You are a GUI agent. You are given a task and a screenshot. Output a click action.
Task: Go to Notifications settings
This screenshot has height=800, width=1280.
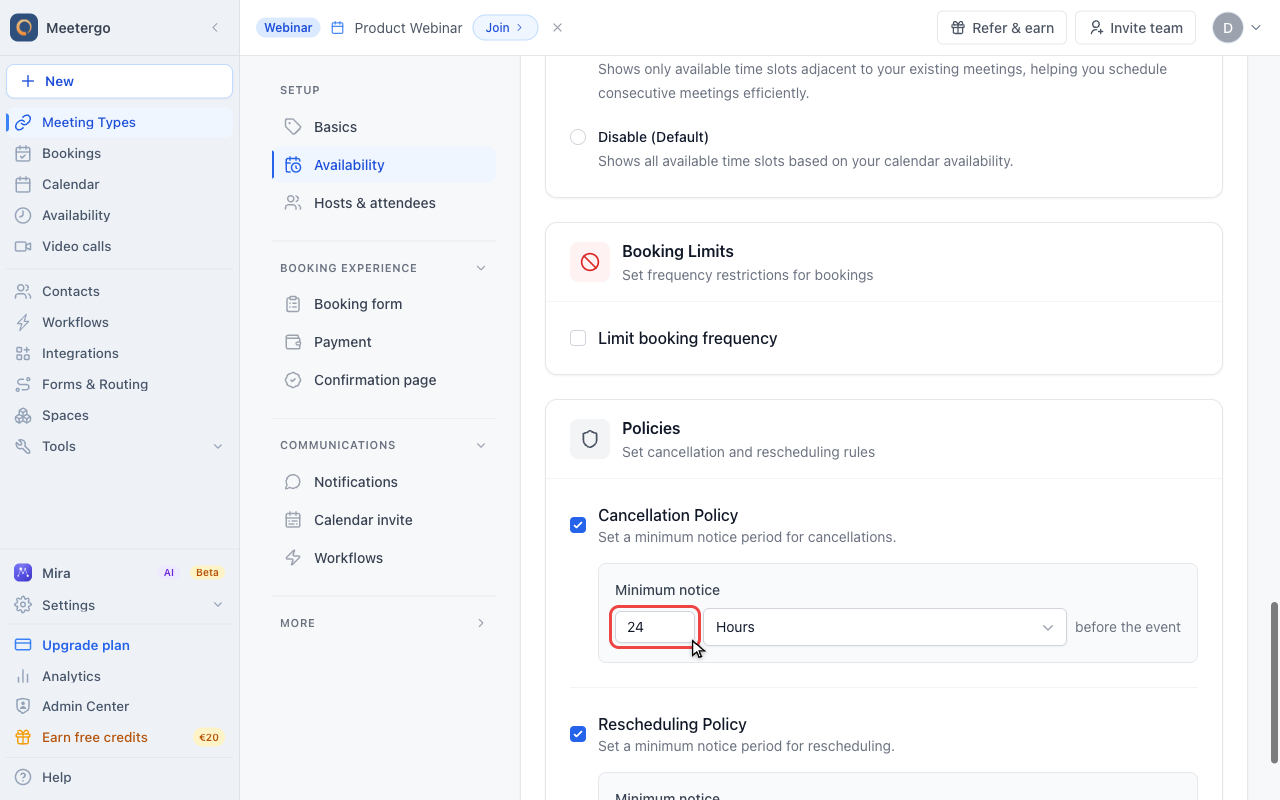coord(384,482)
